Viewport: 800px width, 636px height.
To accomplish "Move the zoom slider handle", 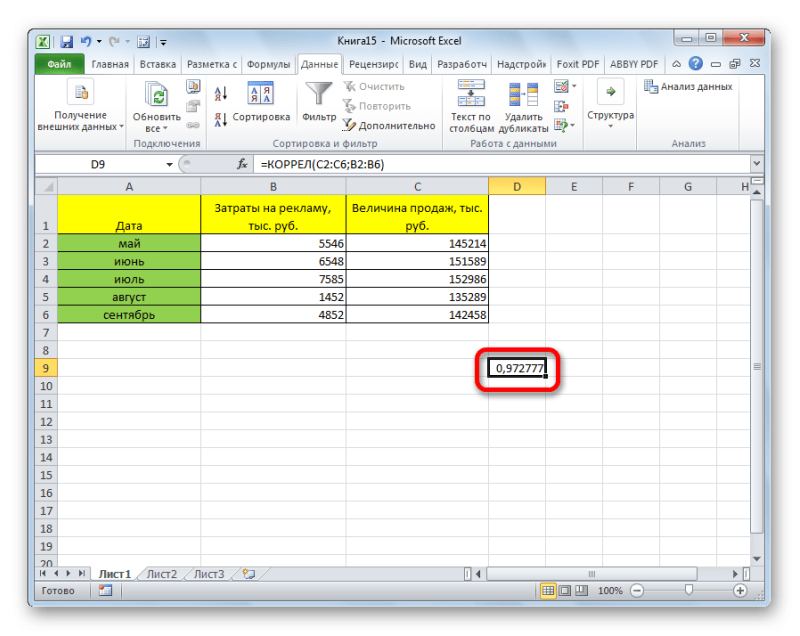I will coord(689,590).
